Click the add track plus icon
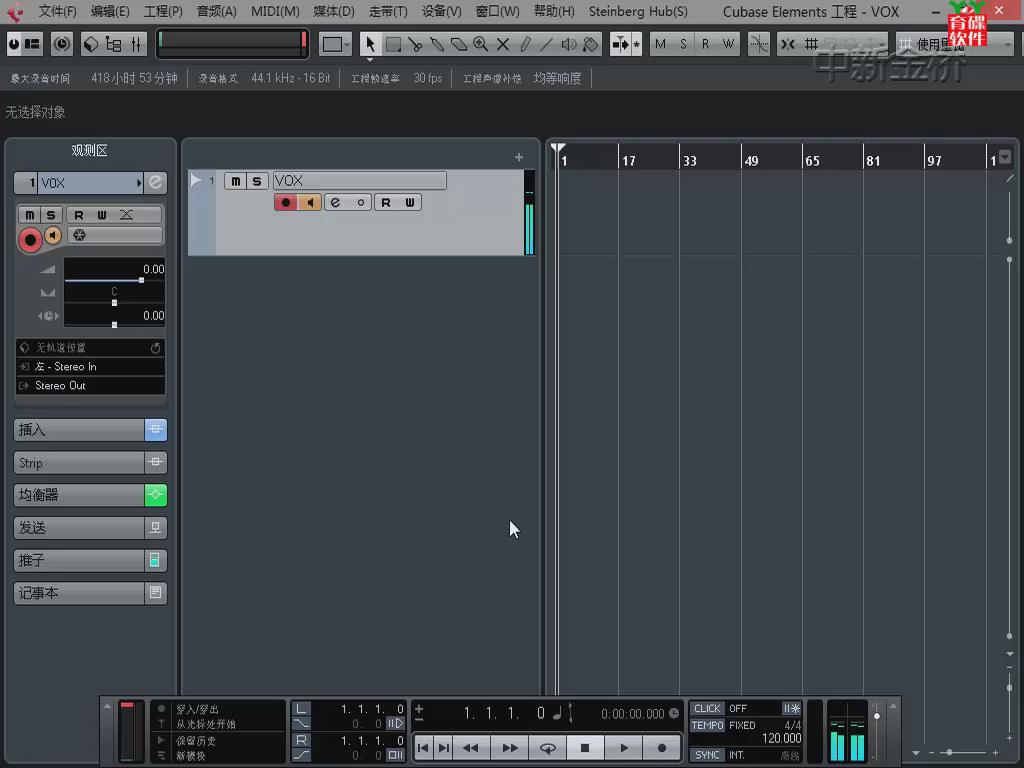 pyautogui.click(x=519, y=157)
